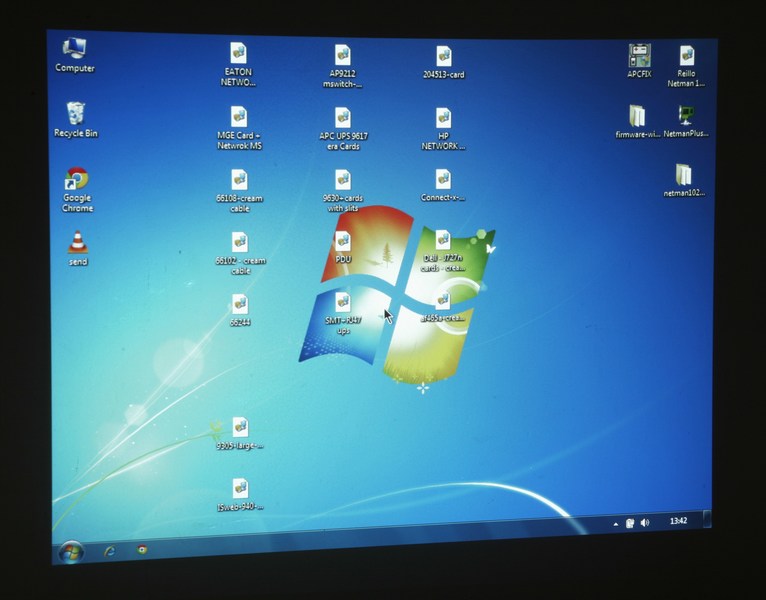Select the 66108-cream cable file
Viewport: 766px width, 600px height.
(239, 191)
